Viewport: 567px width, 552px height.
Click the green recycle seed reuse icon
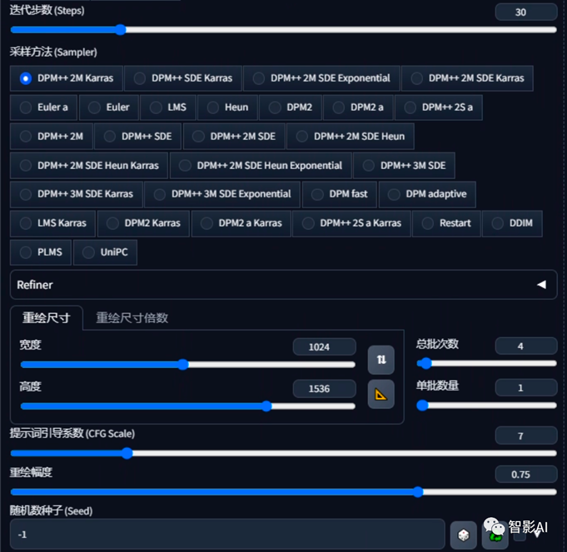pos(495,536)
